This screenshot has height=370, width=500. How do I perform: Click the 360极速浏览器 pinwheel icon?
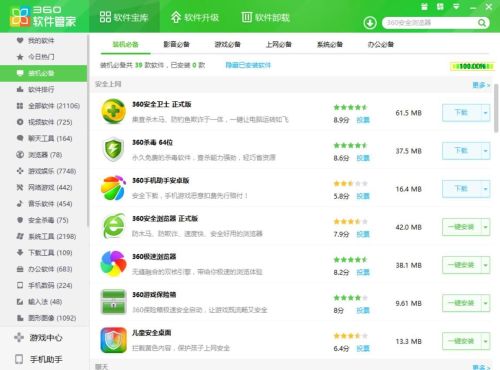click(113, 264)
